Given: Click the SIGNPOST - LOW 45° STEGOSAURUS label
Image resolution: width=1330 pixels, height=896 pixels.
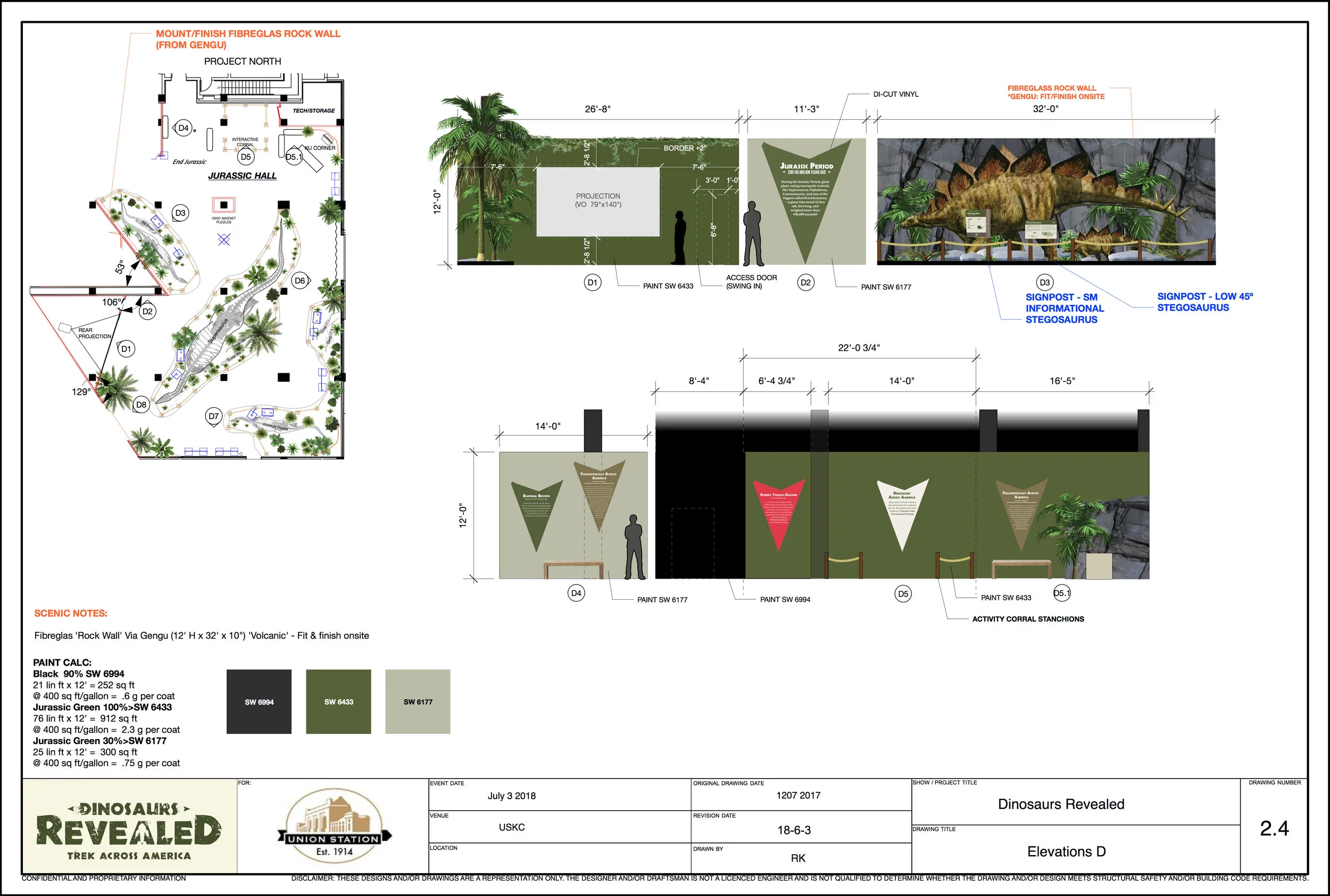Looking at the screenshot, I should [x=1205, y=302].
